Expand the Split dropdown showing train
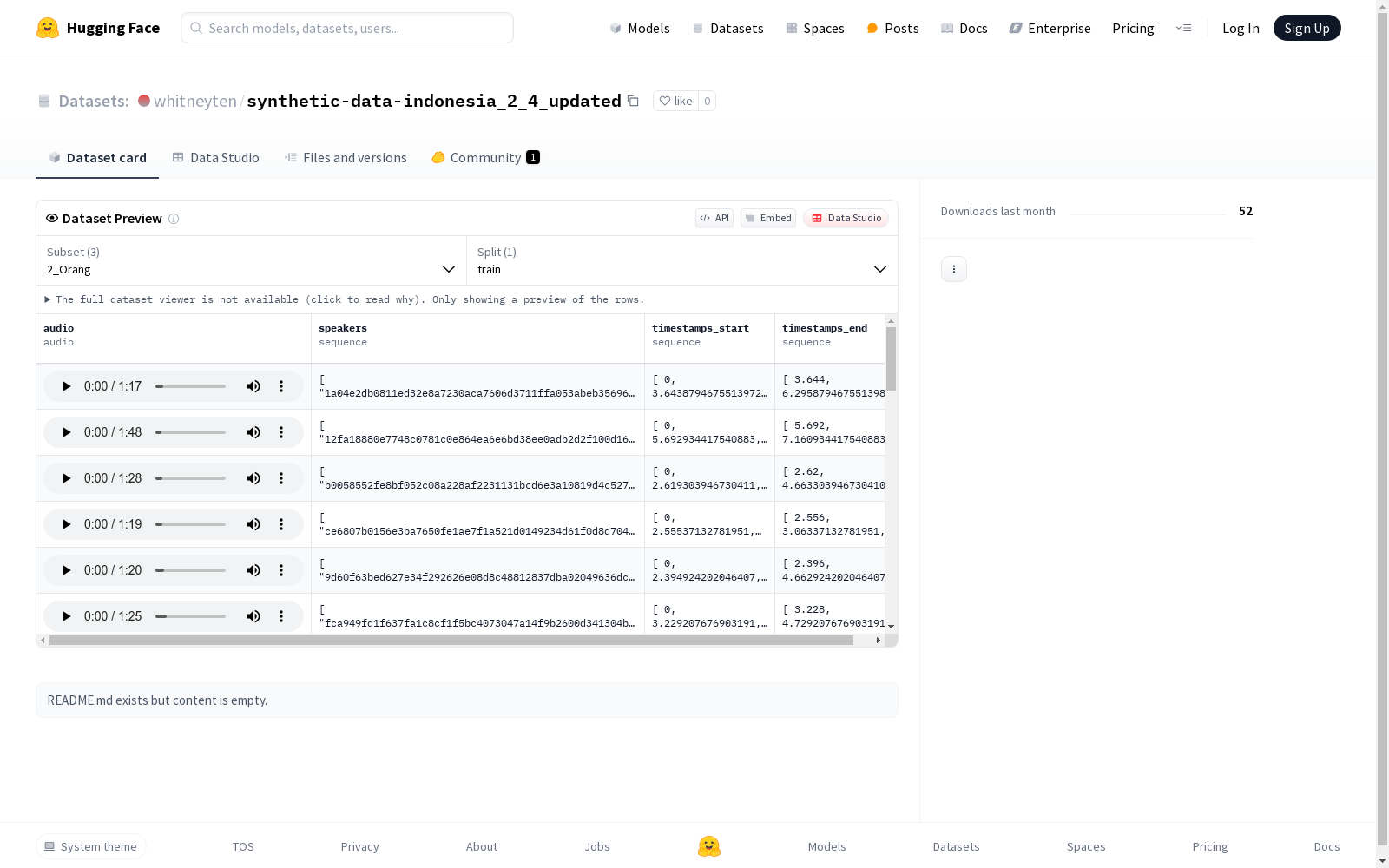Viewport: 1389px width, 868px height. pyautogui.click(x=682, y=260)
